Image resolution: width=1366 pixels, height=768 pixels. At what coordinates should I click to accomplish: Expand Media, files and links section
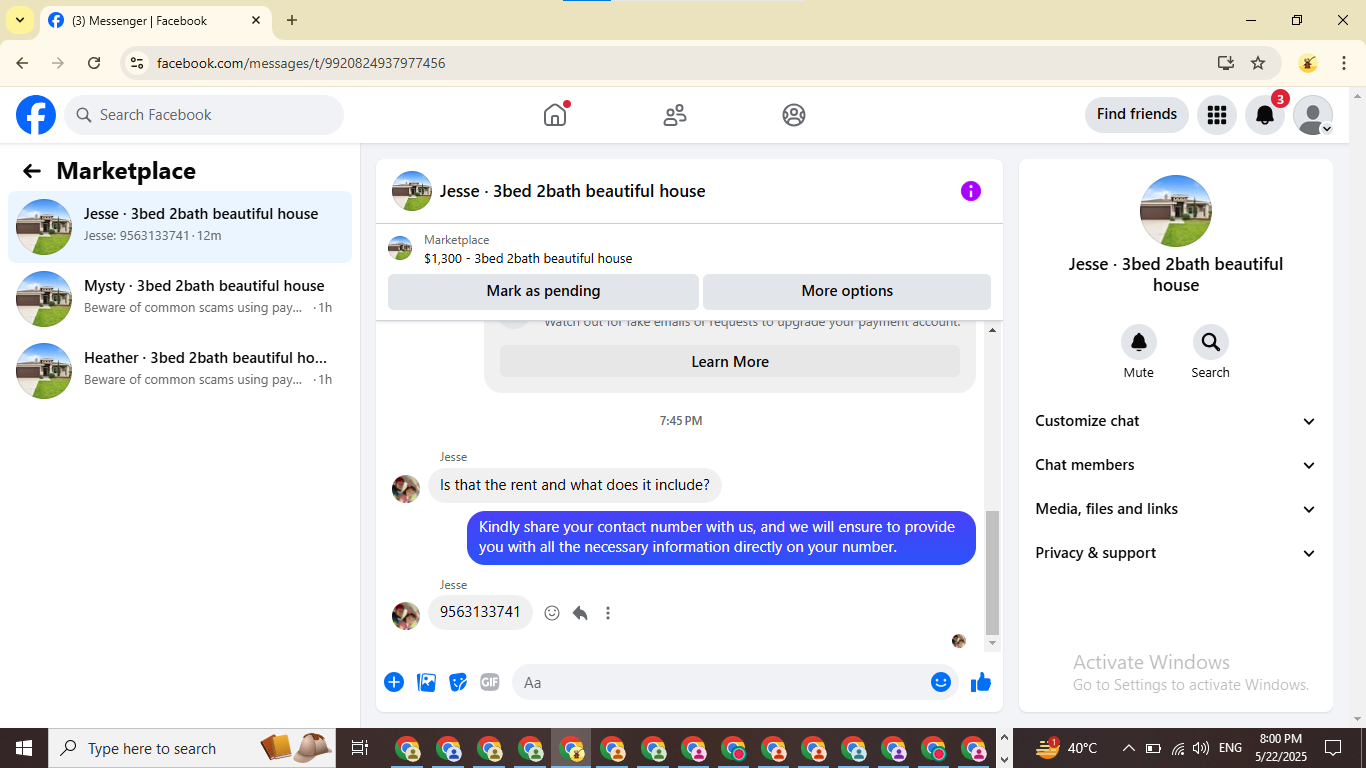(x=1176, y=509)
